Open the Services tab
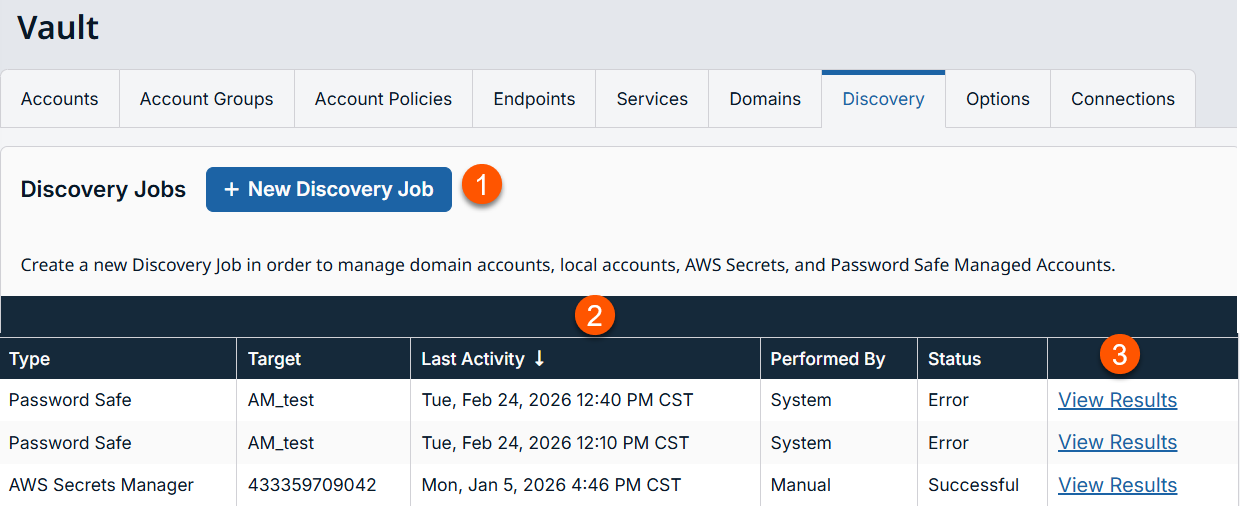This screenshot has width=1240, height=506. tap(652, 99)
